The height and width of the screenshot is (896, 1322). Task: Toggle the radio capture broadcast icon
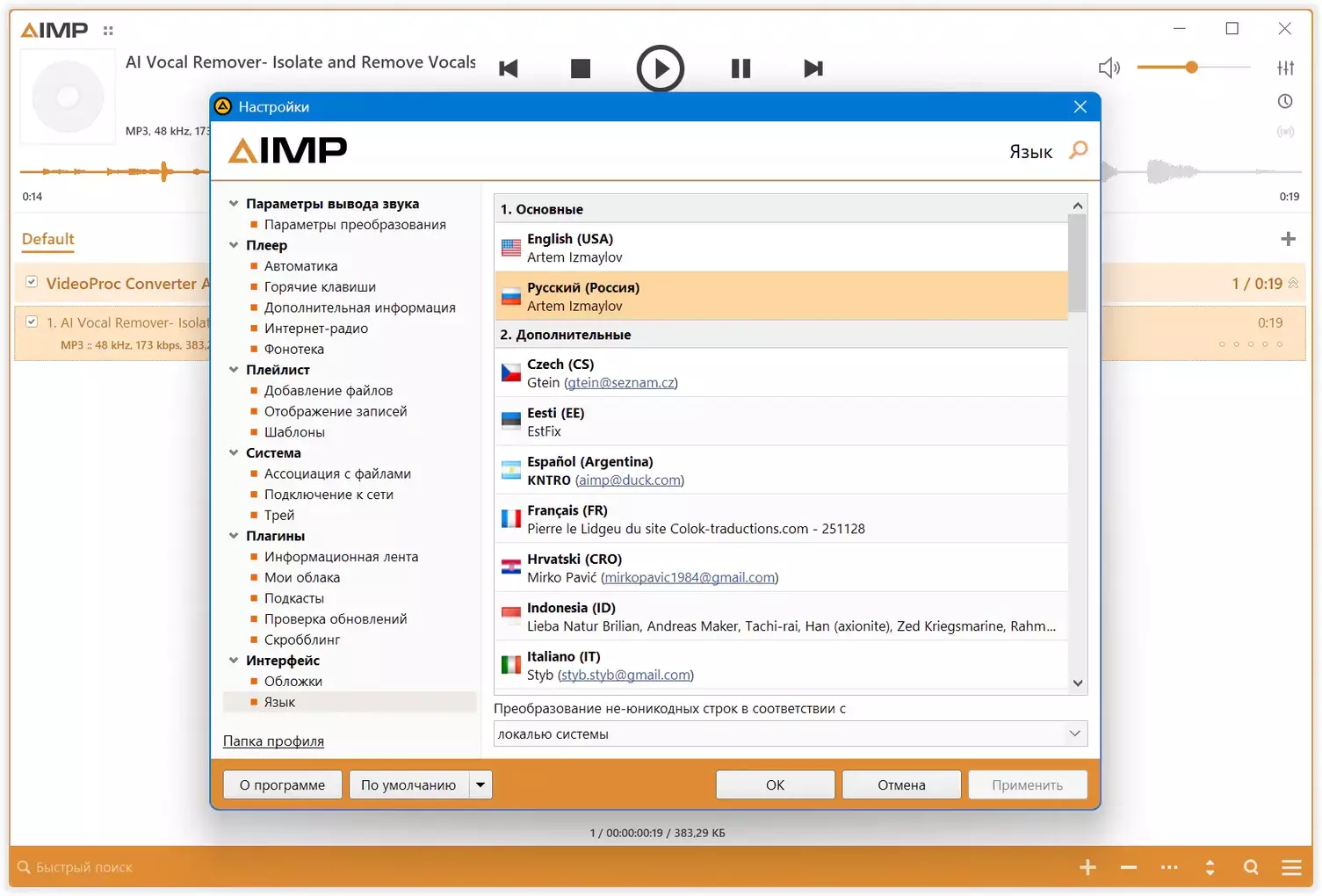(1286, 132)
